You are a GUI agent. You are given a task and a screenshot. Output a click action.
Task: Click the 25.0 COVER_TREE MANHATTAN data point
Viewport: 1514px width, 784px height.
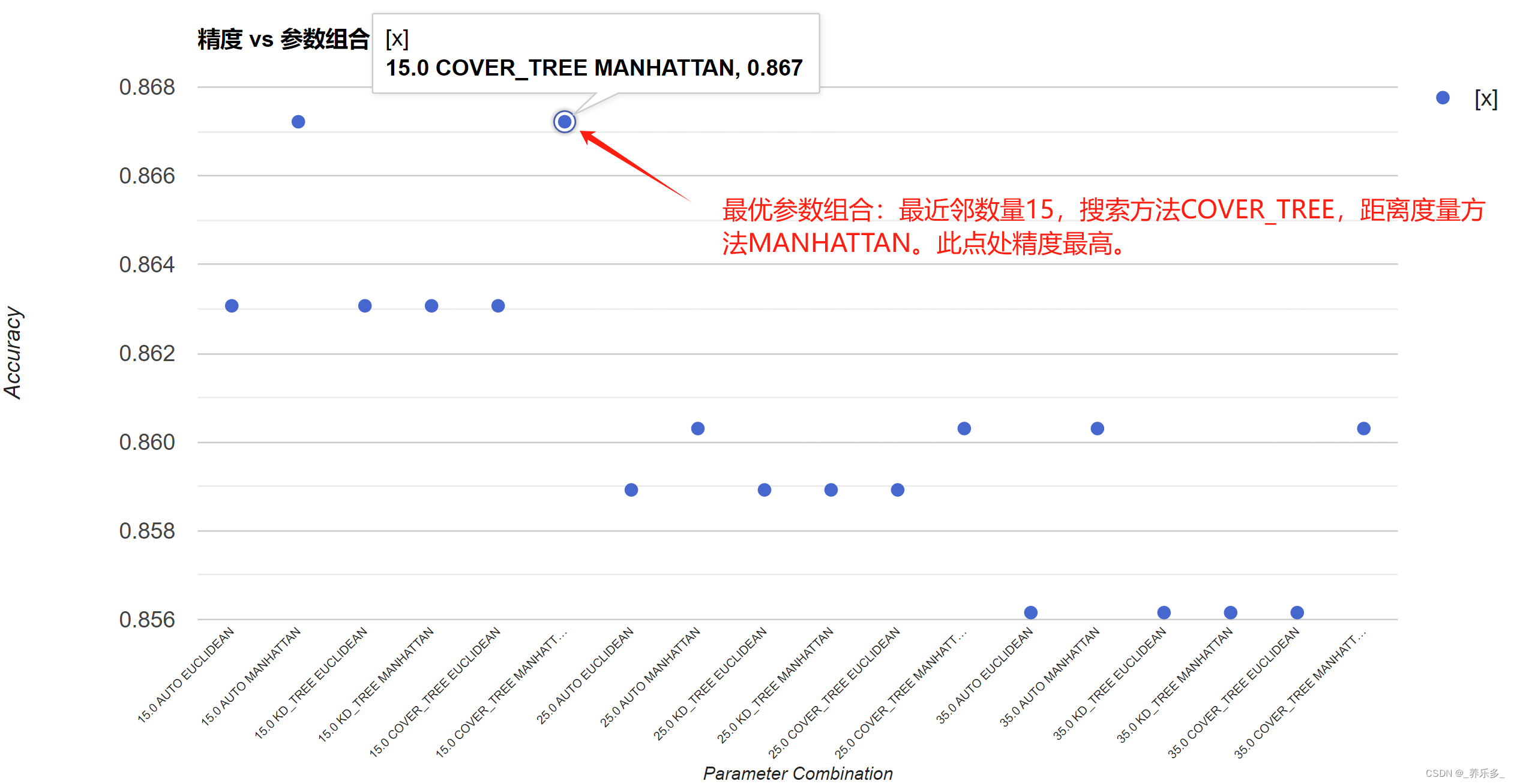(x=964, y=428)
